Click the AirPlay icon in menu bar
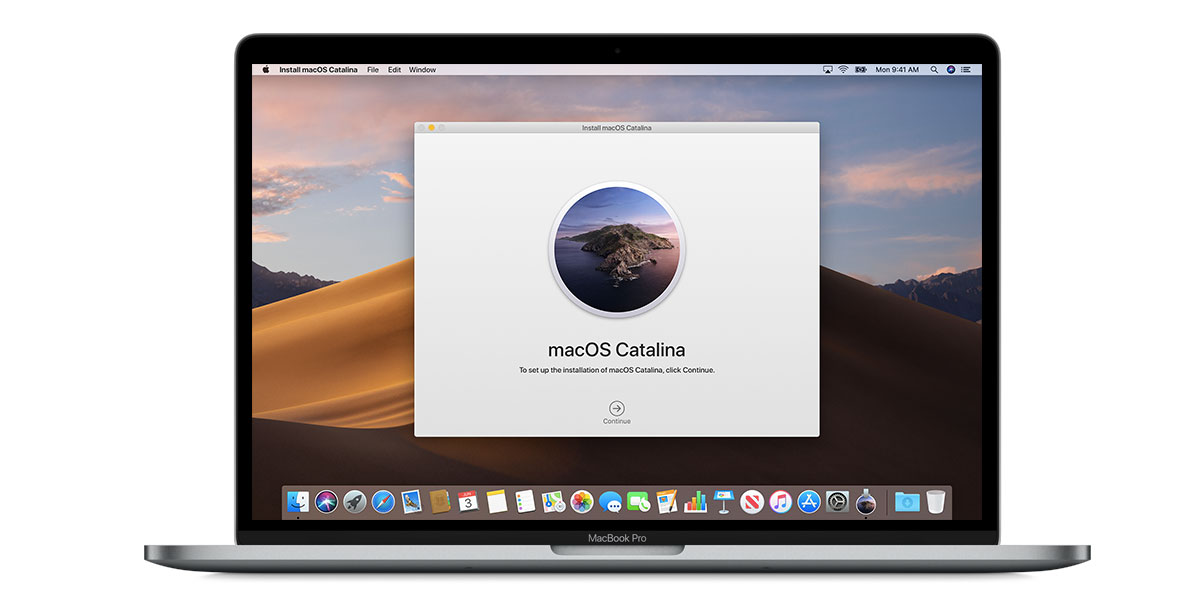The image size is (1200, 600). pos(828,70)
